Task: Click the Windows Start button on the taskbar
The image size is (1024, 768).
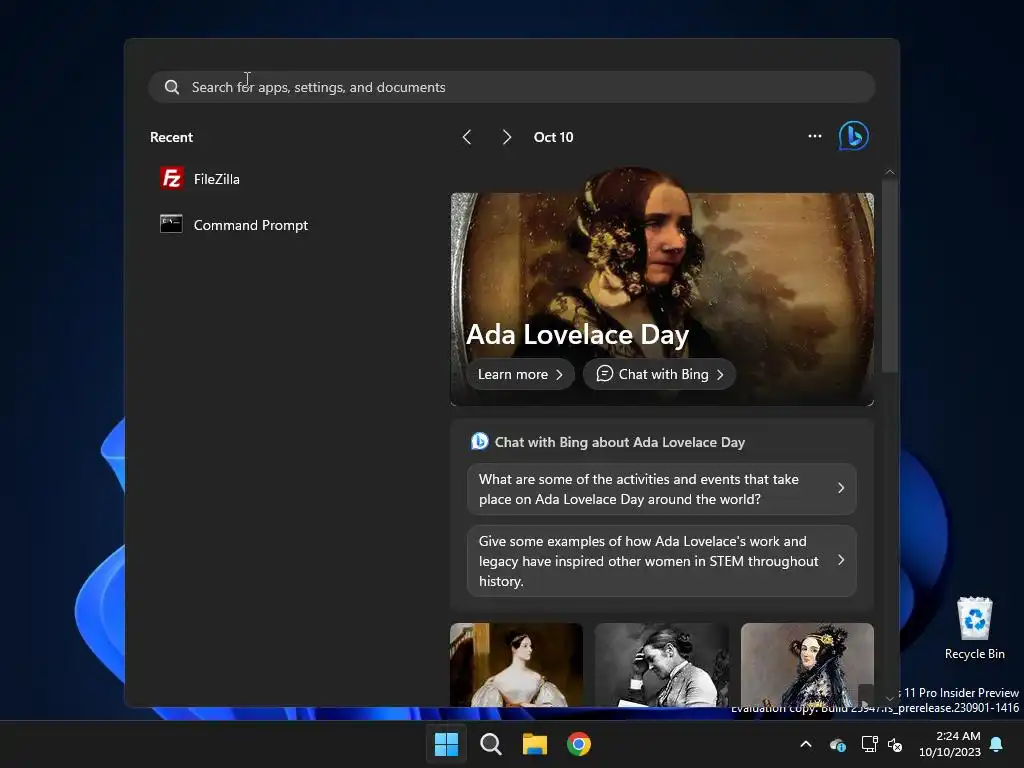Action: [447, 744]
